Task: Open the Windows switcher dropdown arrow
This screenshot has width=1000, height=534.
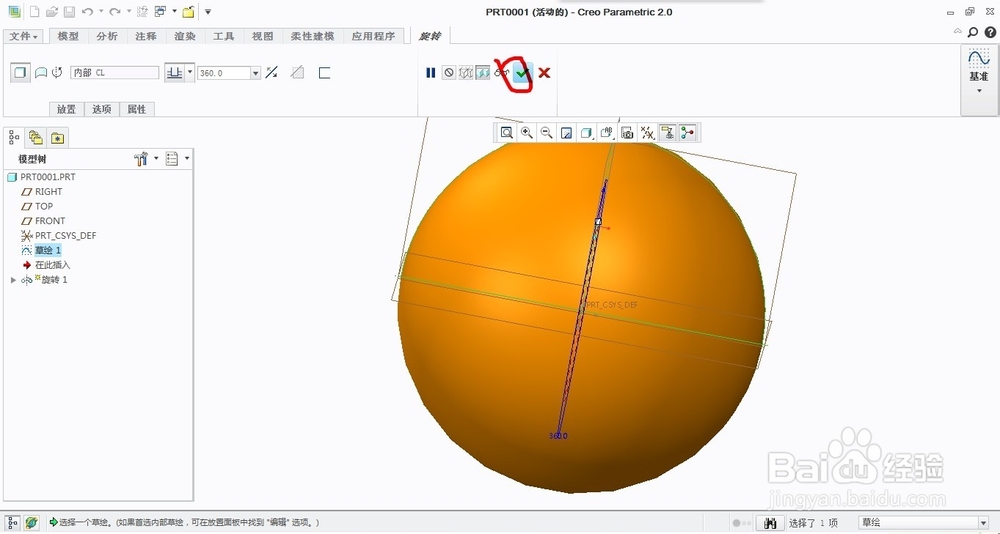Action: 174,11
